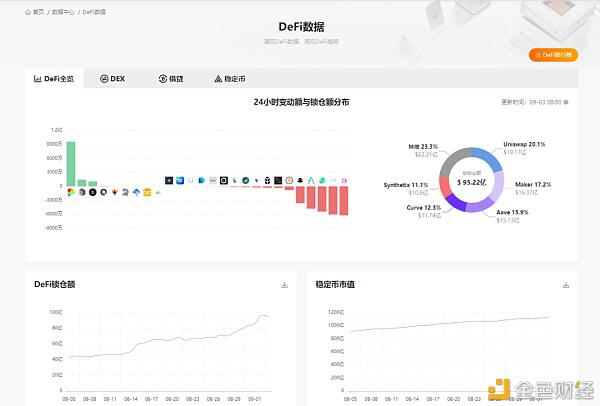Click the '24小时变动额与锁仓额分布' chart title
Viewport: 600px width, 406px height.
[x=302, y=102]
